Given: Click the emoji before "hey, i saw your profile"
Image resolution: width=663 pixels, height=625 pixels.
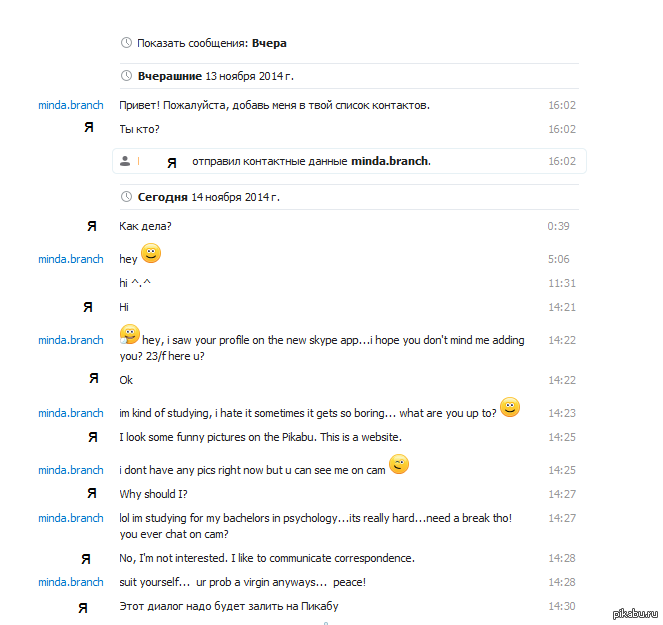Looking at the screenshot, I should click(x=129, y=335).
